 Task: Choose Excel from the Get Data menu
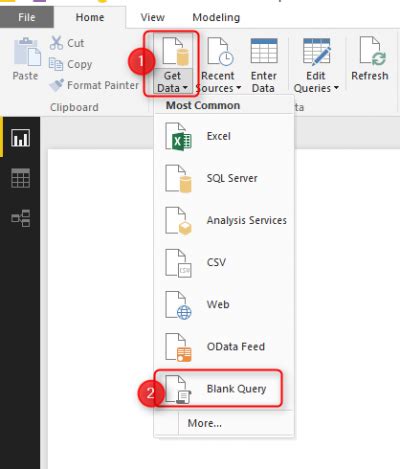(224, 136)
